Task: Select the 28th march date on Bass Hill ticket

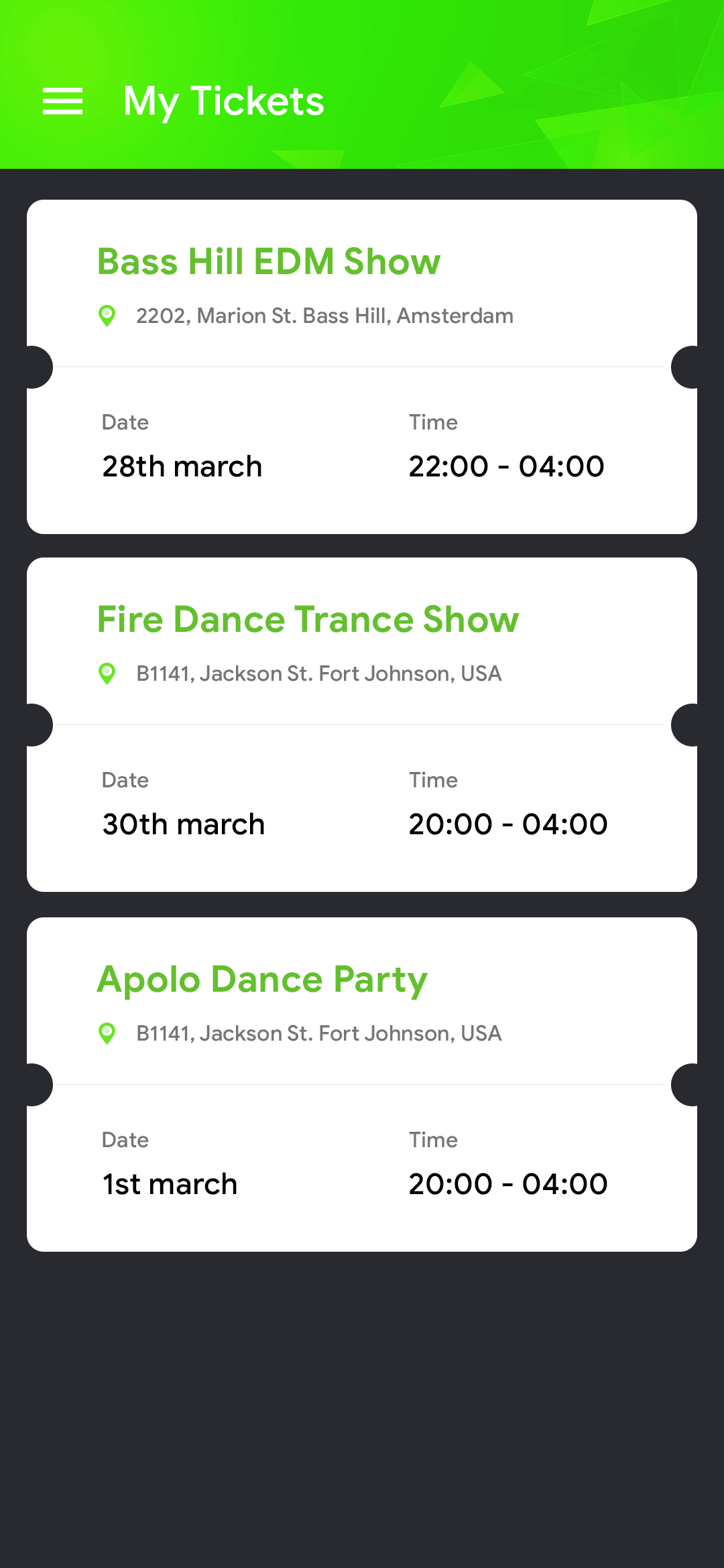Action: pos(182,466)
